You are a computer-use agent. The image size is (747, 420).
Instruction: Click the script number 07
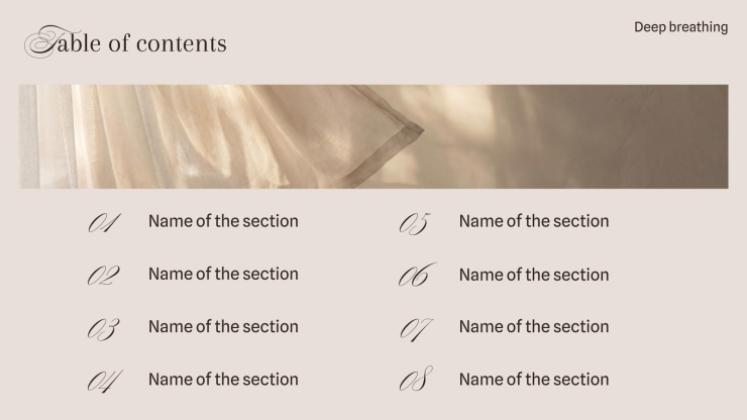[415, 328]
